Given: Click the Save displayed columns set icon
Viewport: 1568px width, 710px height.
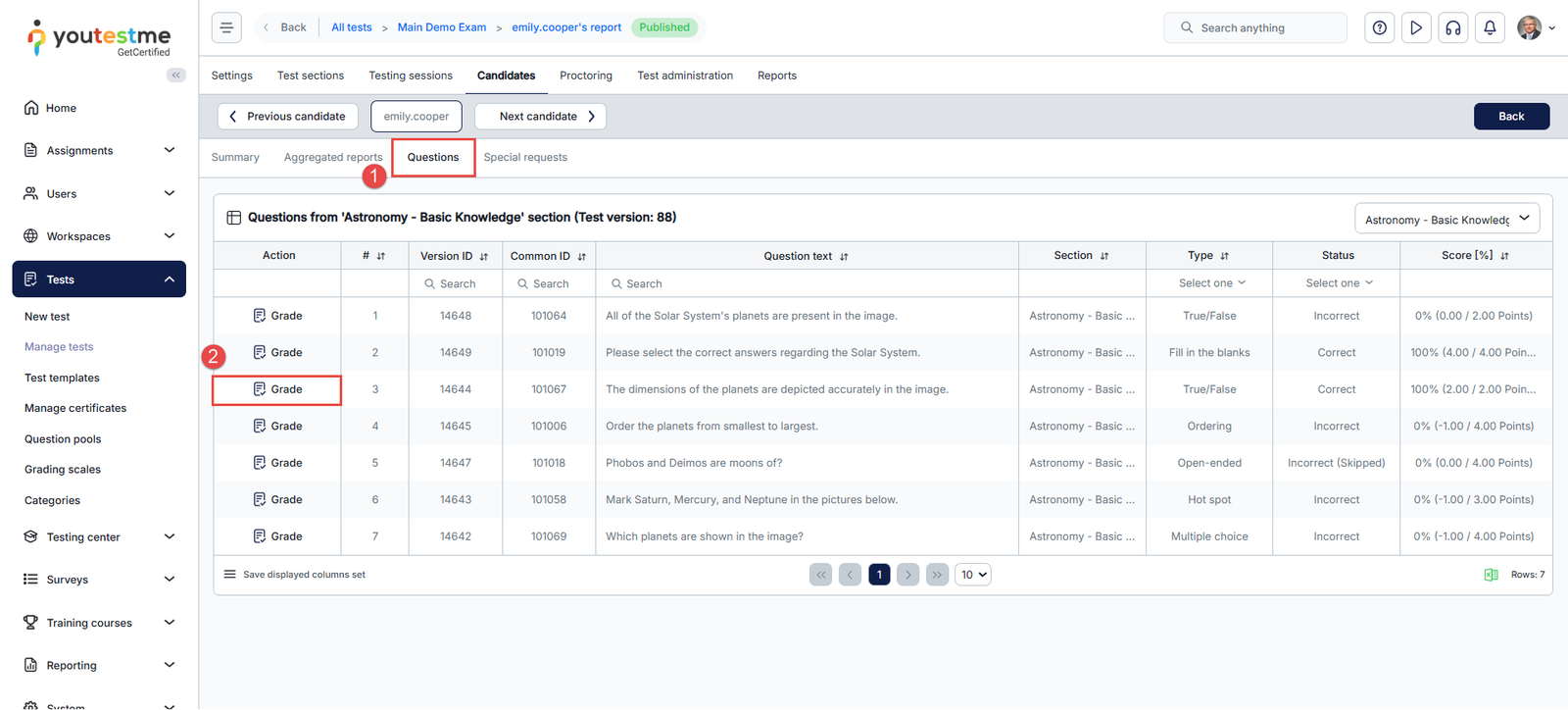Looking at the screenshot, I should pos(230,575).
